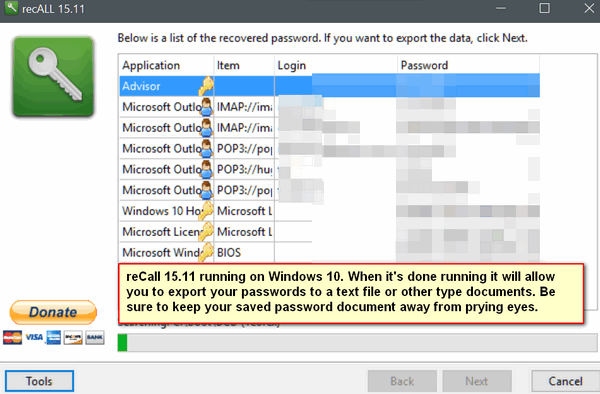600x394 pixels.
Task: Sort list by Application column header
Action: pos(166,65)
